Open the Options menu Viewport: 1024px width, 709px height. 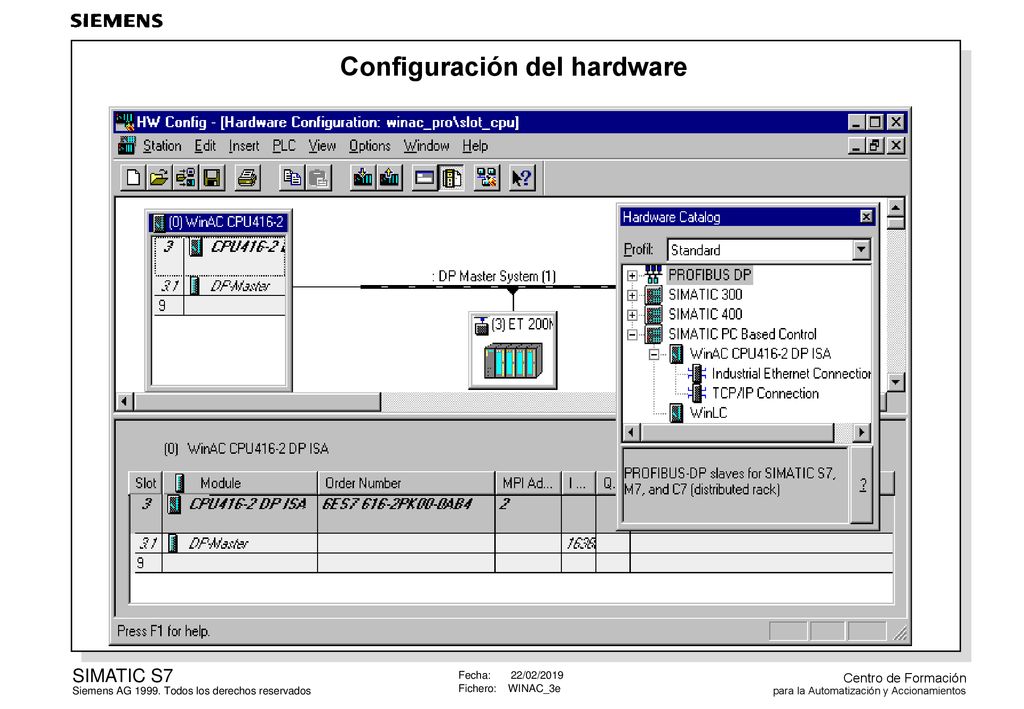pos(370,146)
